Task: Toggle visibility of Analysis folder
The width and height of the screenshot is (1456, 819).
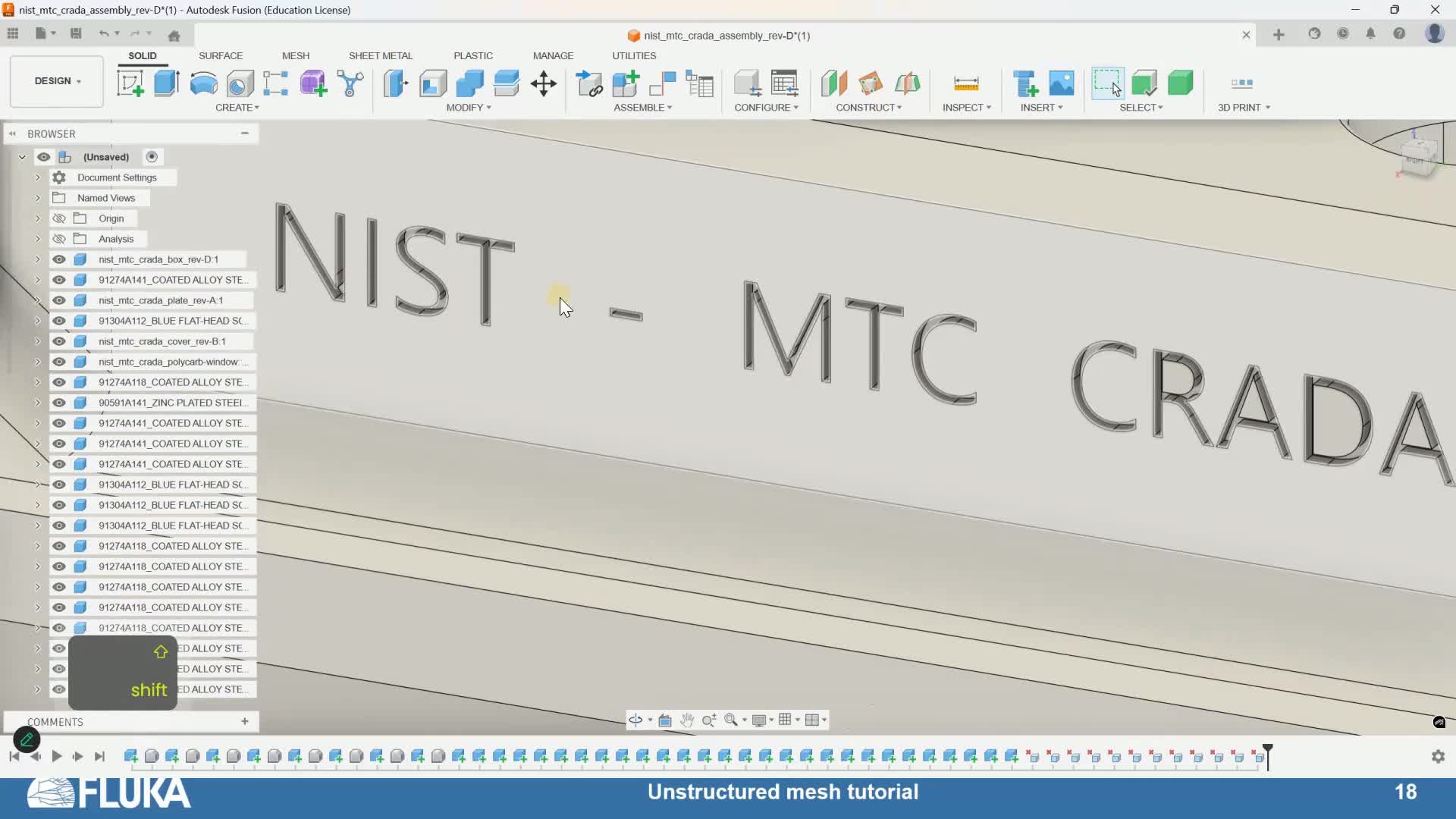Action: (59, 239)
